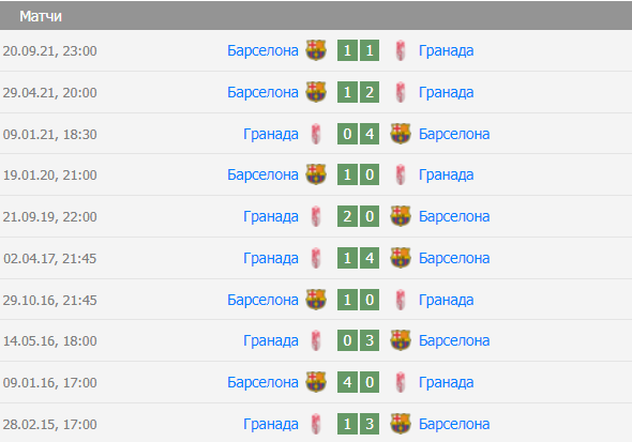This screenshot has height=442, width=632.
Task: Open Гранада link in 09.01.21 match
Action: pos(271,134)
